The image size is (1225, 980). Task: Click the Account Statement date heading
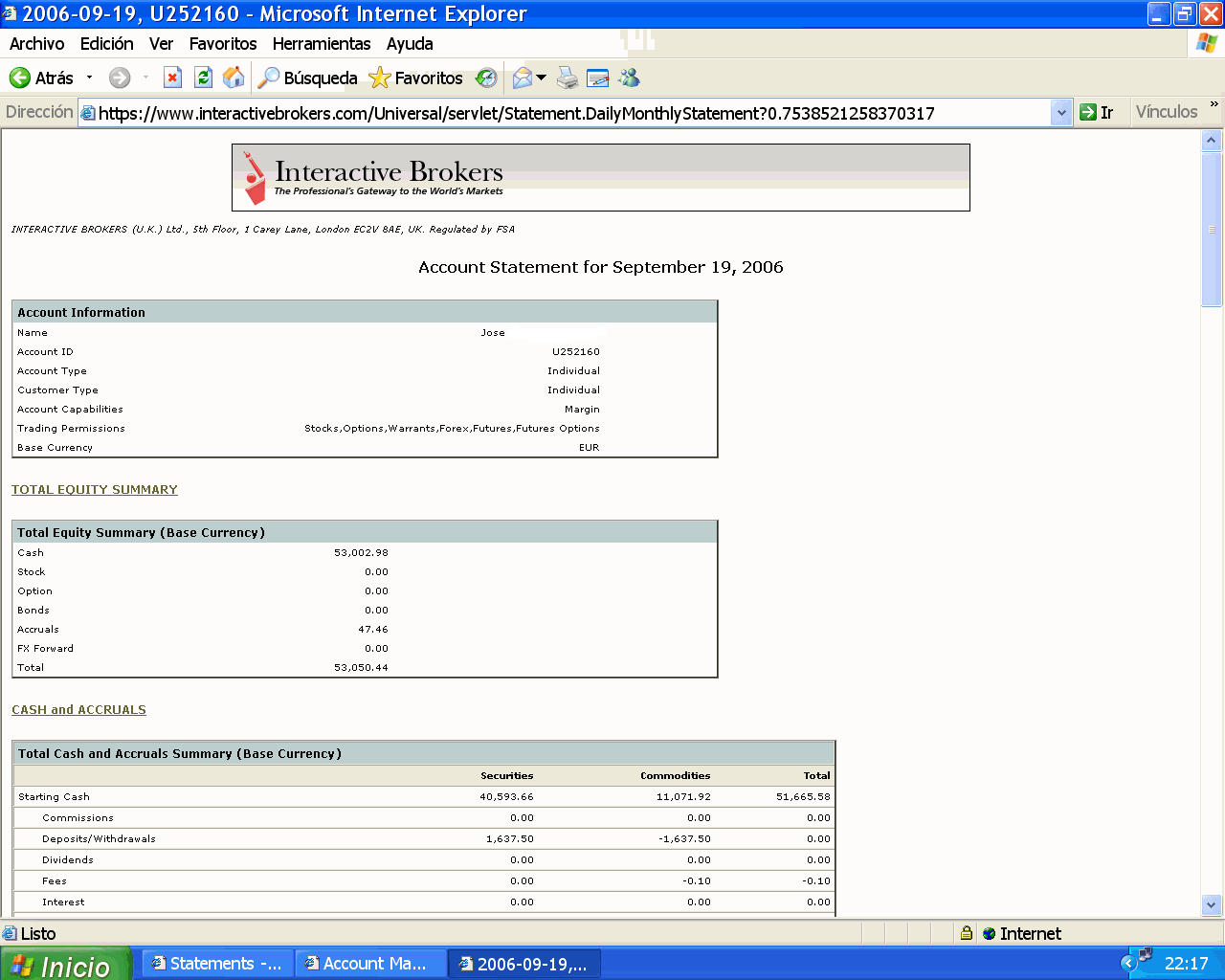point(601,267)
